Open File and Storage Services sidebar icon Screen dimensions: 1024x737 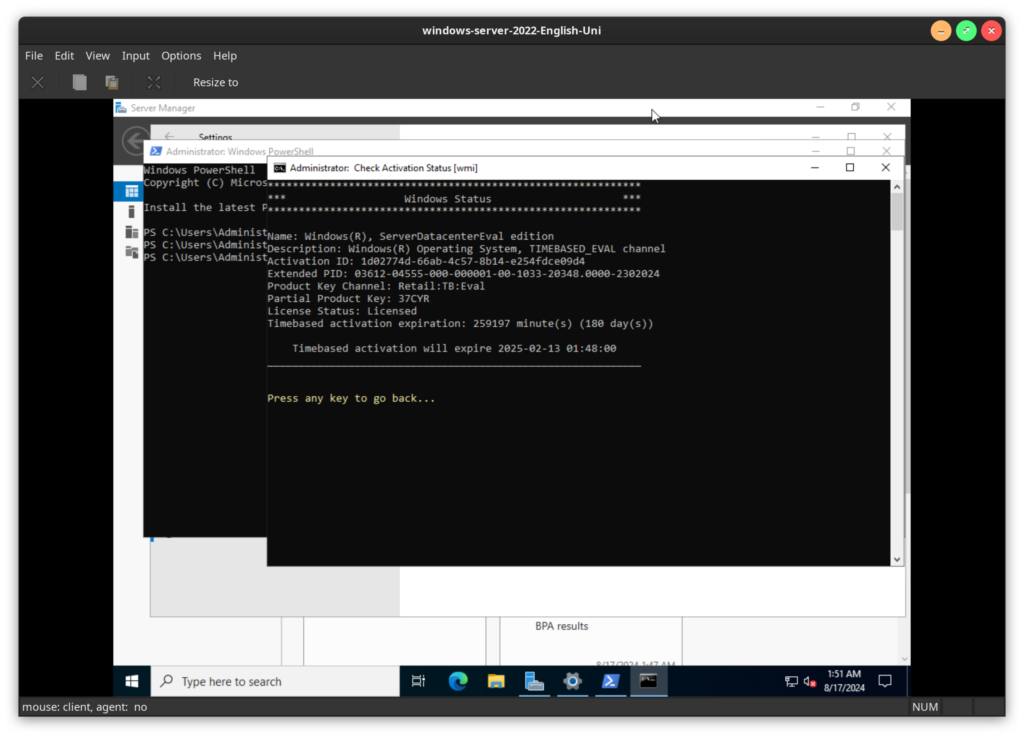coord(131,252)
